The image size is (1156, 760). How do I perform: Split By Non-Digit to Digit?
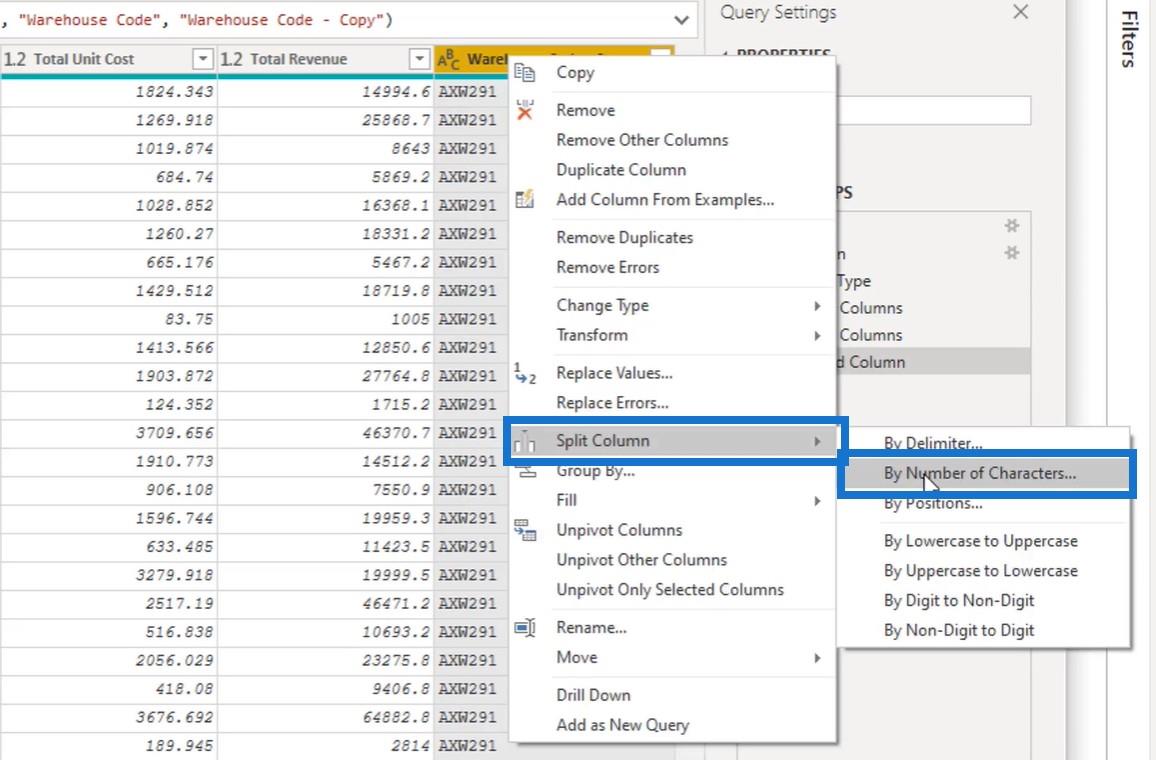pyautogui.click(x=958, y=630)
